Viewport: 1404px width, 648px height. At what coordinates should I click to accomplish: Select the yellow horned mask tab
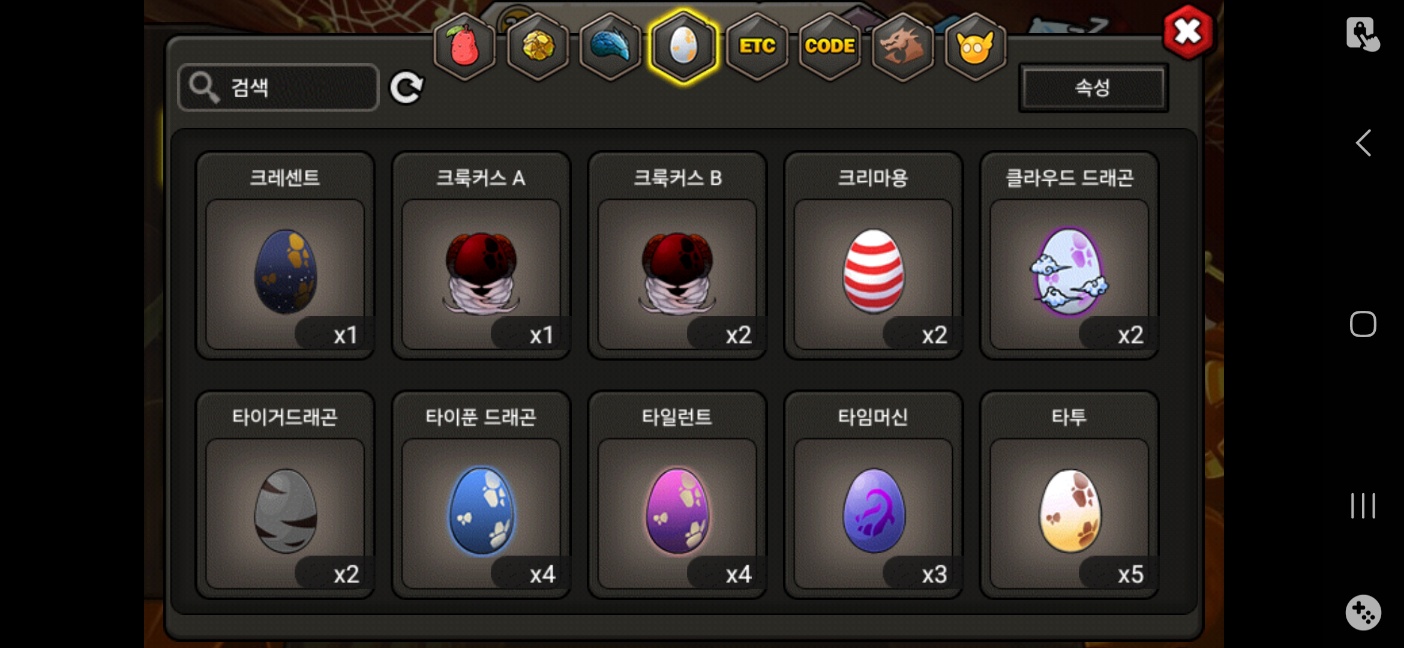point(975,46)
